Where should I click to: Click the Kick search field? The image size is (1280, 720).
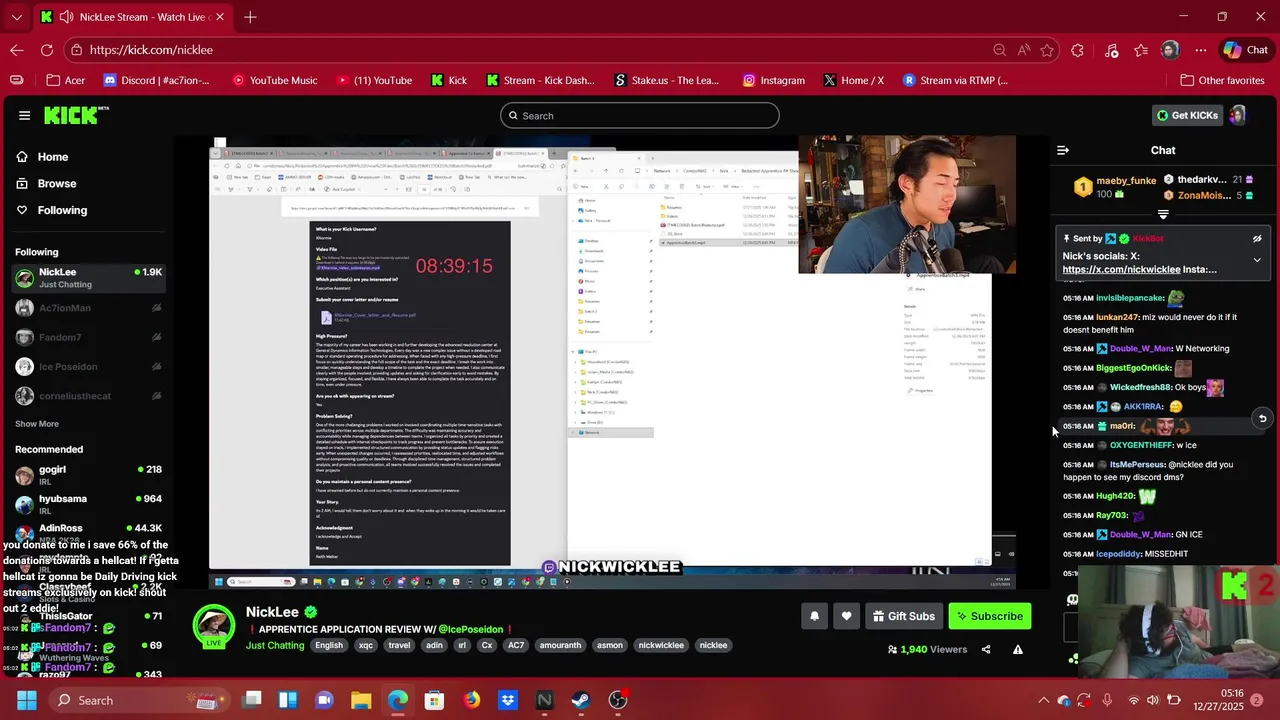[639, 115]
